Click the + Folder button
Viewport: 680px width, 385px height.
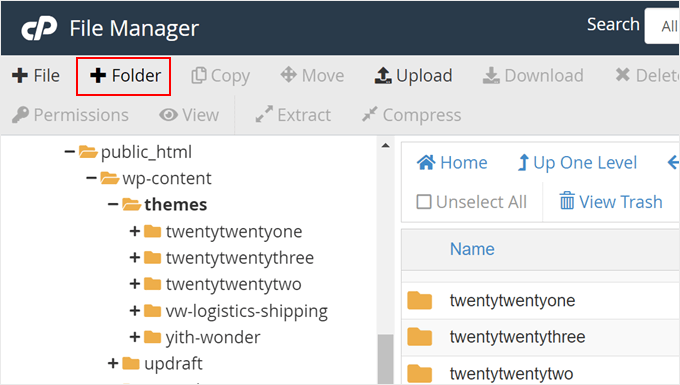point(125,75)
